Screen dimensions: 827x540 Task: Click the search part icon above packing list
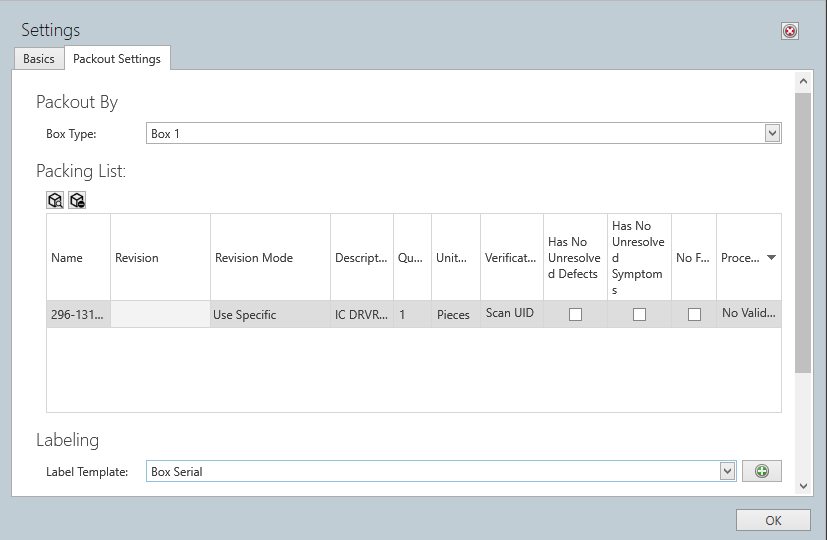[55, 200]
